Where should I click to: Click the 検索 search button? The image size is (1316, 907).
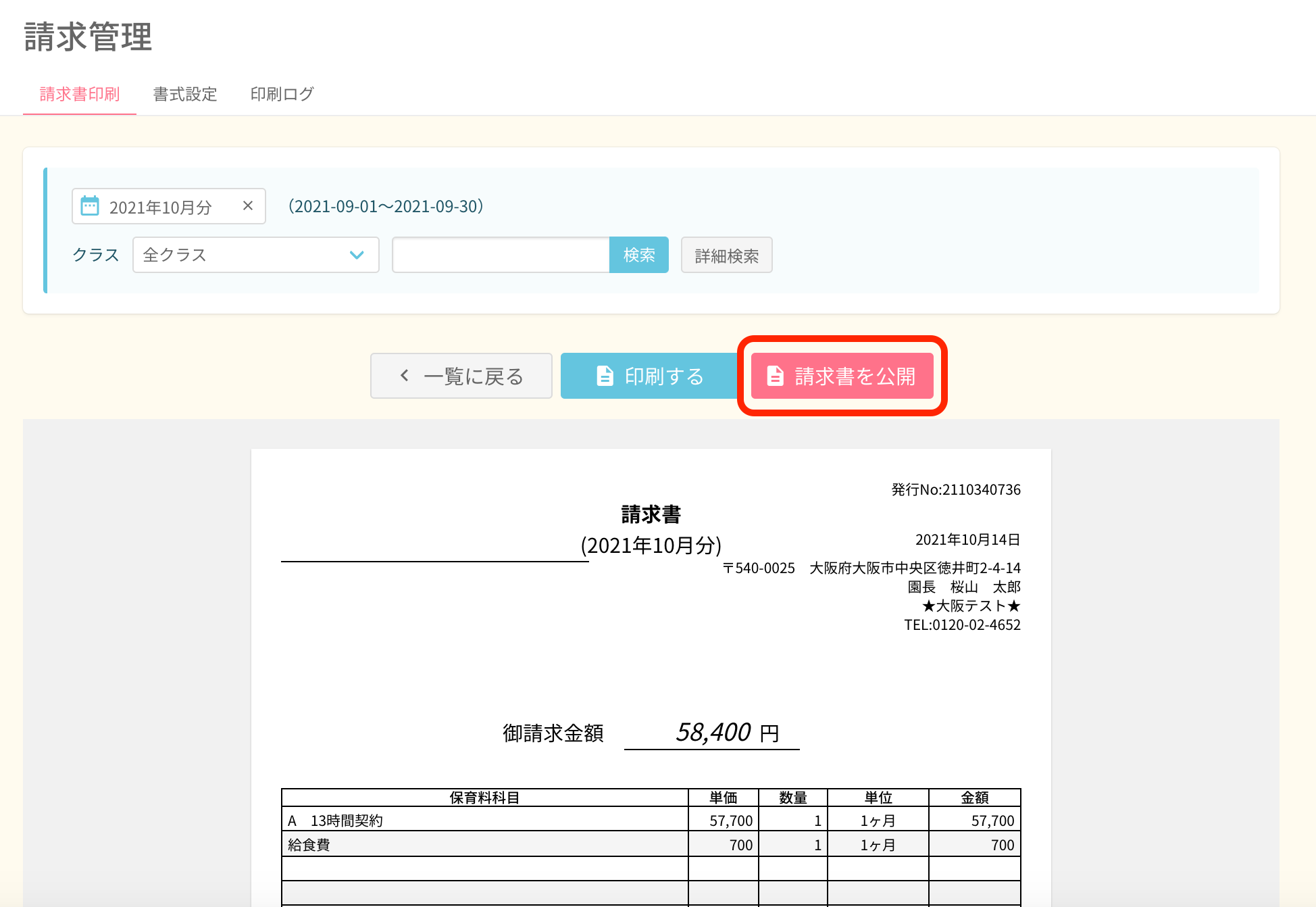(x=639, y=255)
